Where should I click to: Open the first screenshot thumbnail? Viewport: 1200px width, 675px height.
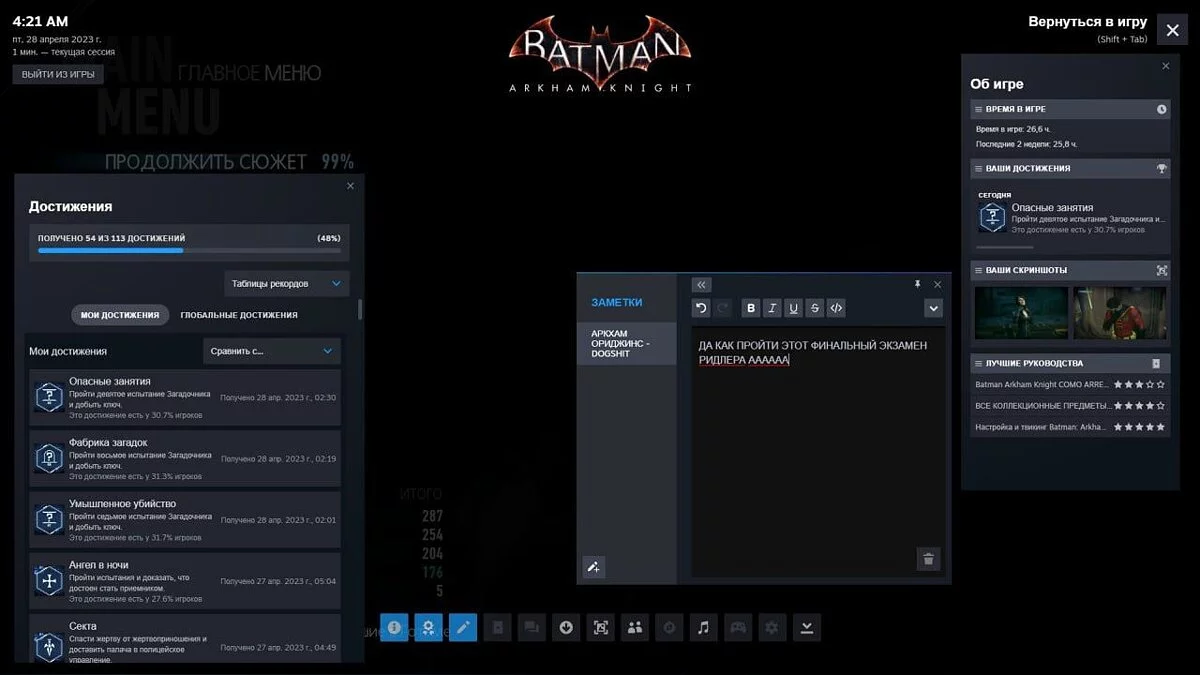coord(1020,313)
